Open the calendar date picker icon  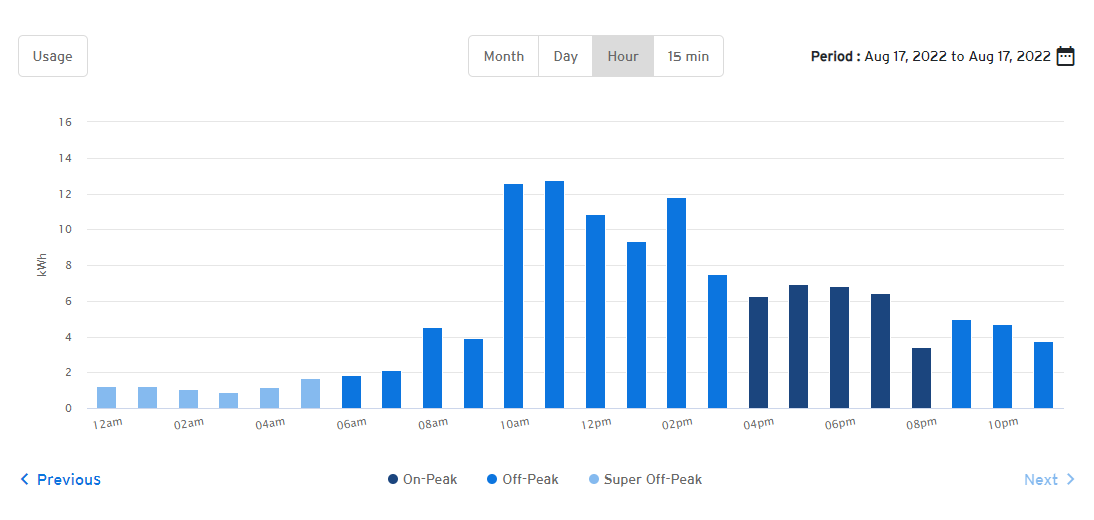(x=1066, y=56)
